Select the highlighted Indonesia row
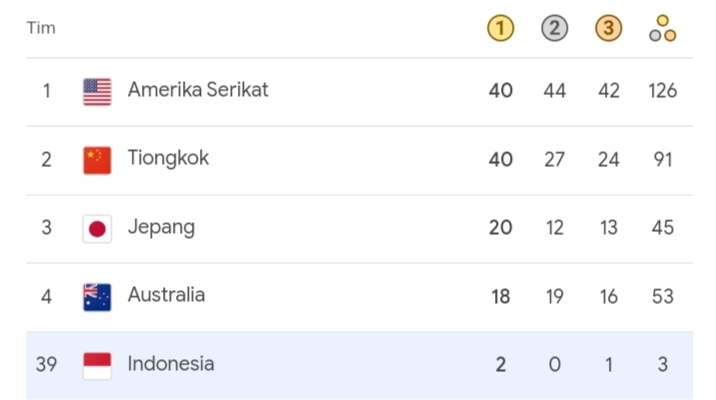 (x=360, y=365)
